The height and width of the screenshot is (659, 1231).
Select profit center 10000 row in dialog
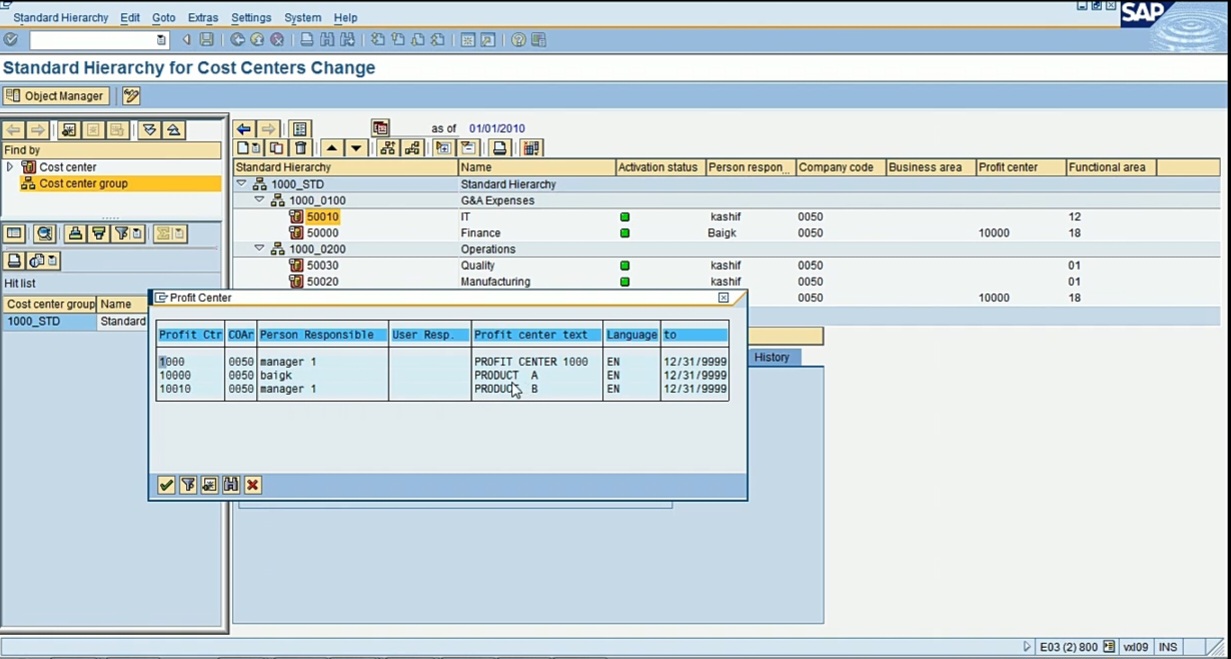click(442, 375)
